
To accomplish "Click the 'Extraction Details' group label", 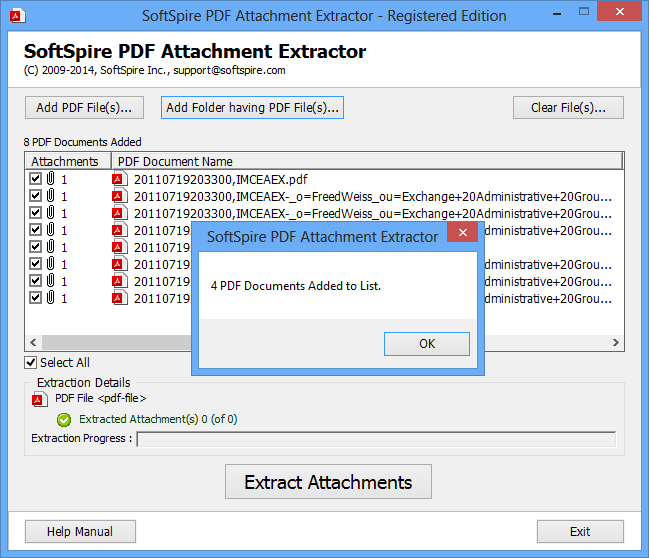I will point(84,382).
